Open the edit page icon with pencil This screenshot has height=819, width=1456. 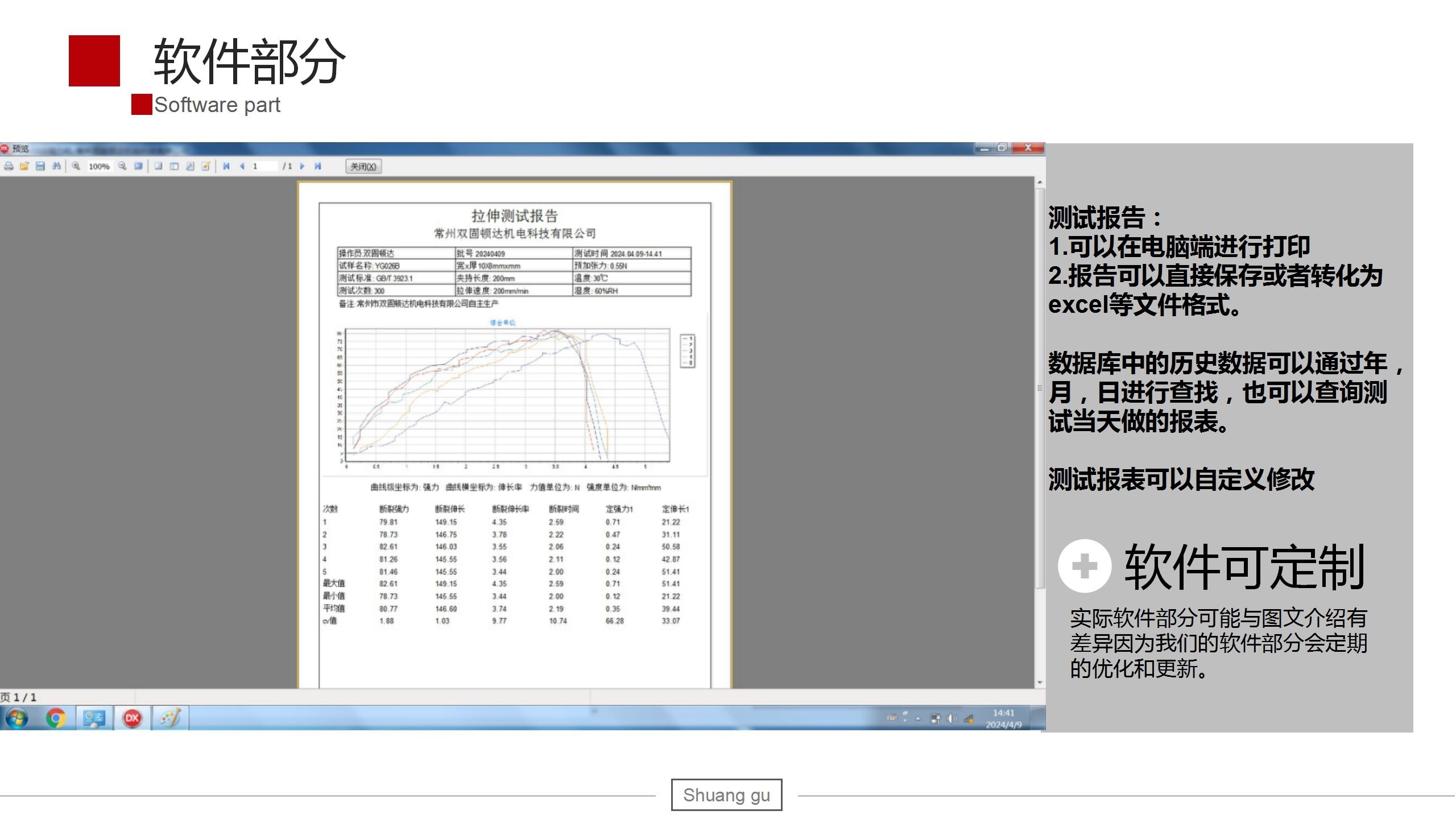(x=206, y=166)
